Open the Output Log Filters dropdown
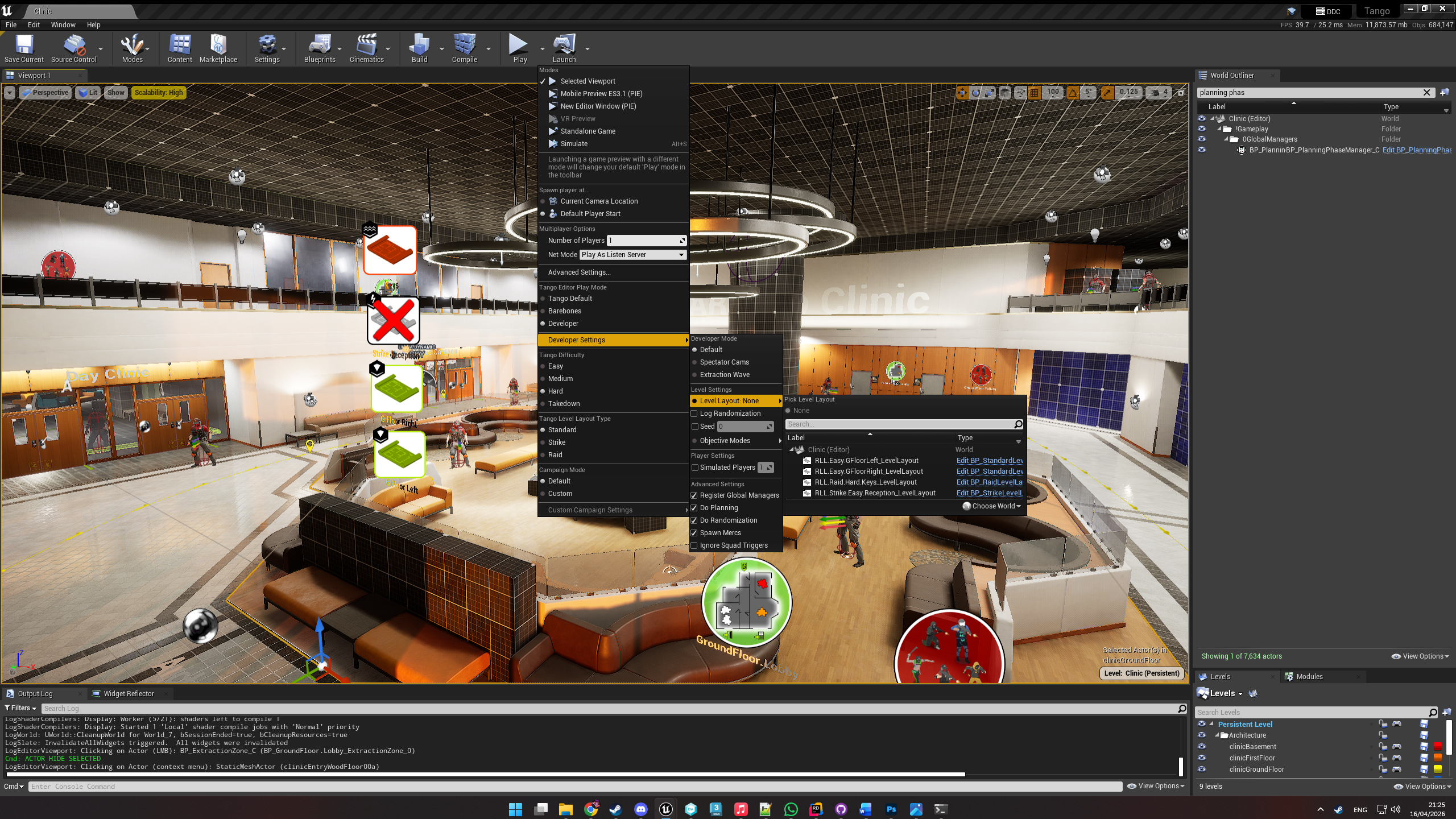Image resolution: width=1456 pixels, height=819 pixels. tap(20, 708)
